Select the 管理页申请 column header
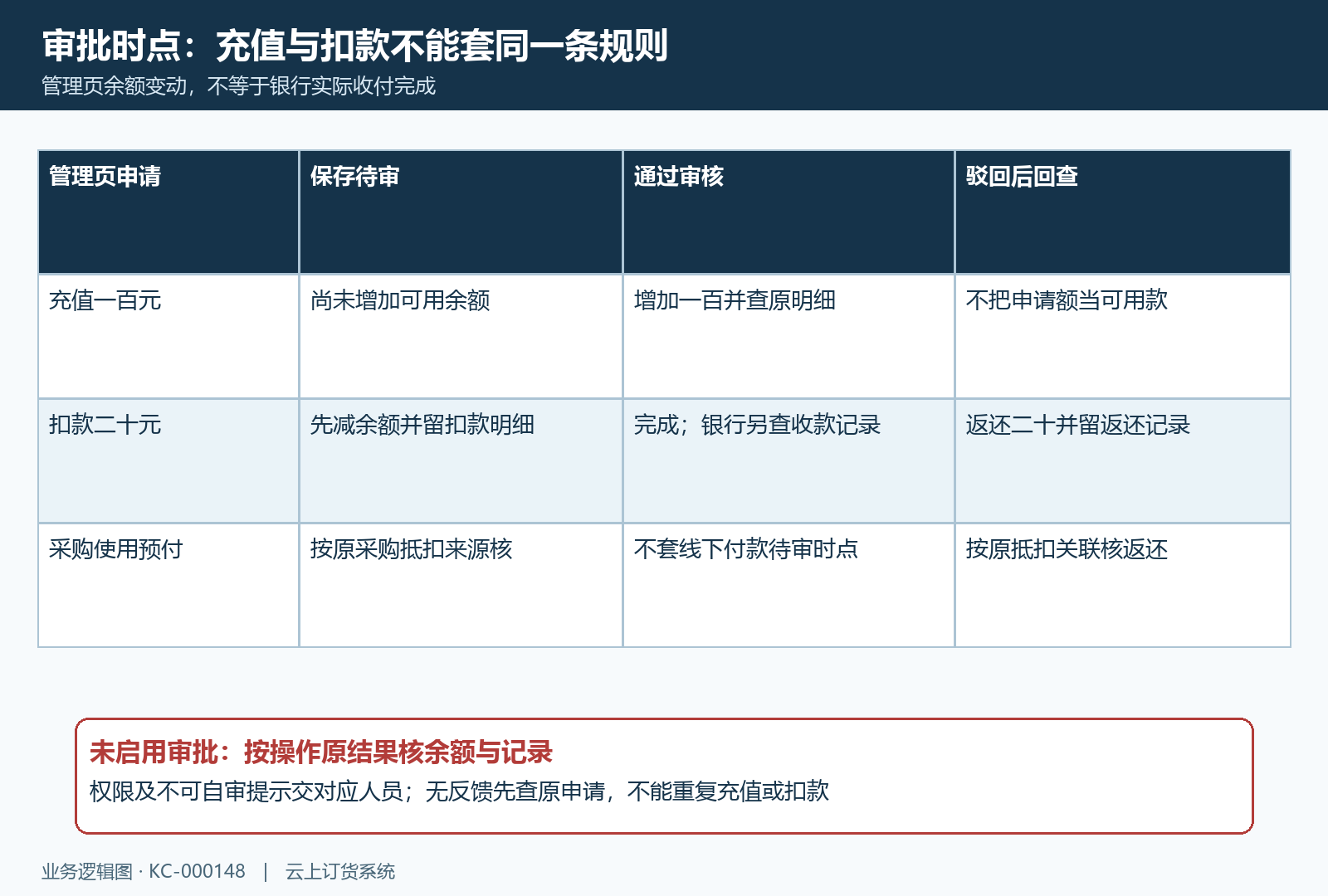 pyautogui.click(x=168, y=212)
